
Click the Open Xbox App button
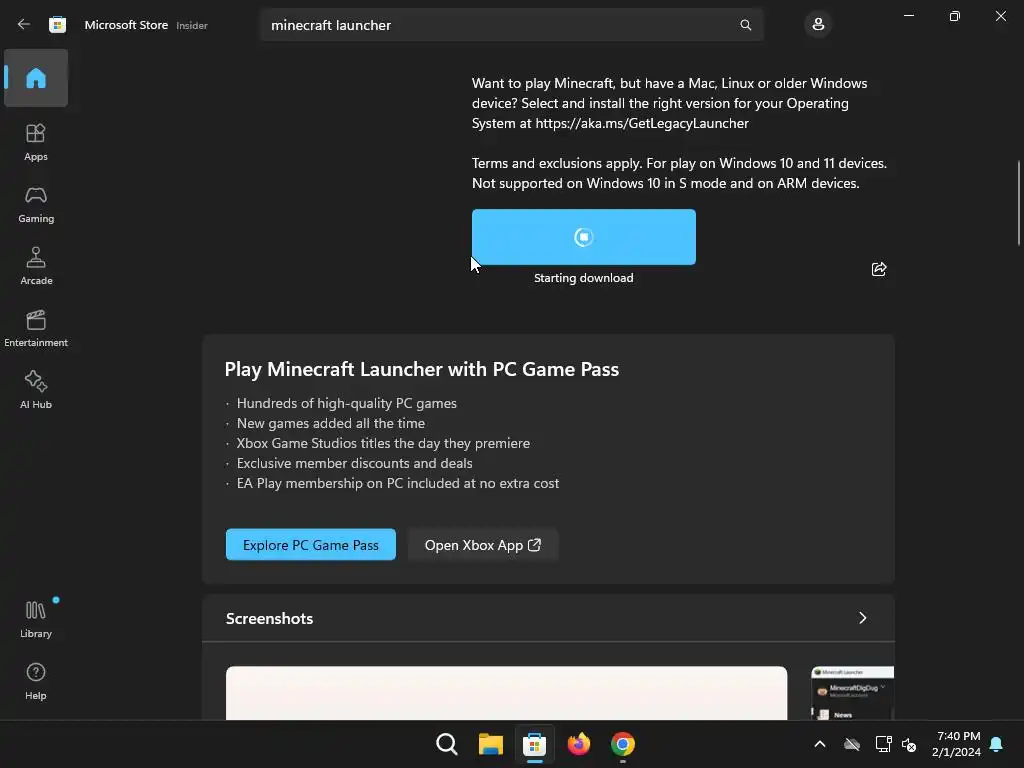click(x=483, y=545)
